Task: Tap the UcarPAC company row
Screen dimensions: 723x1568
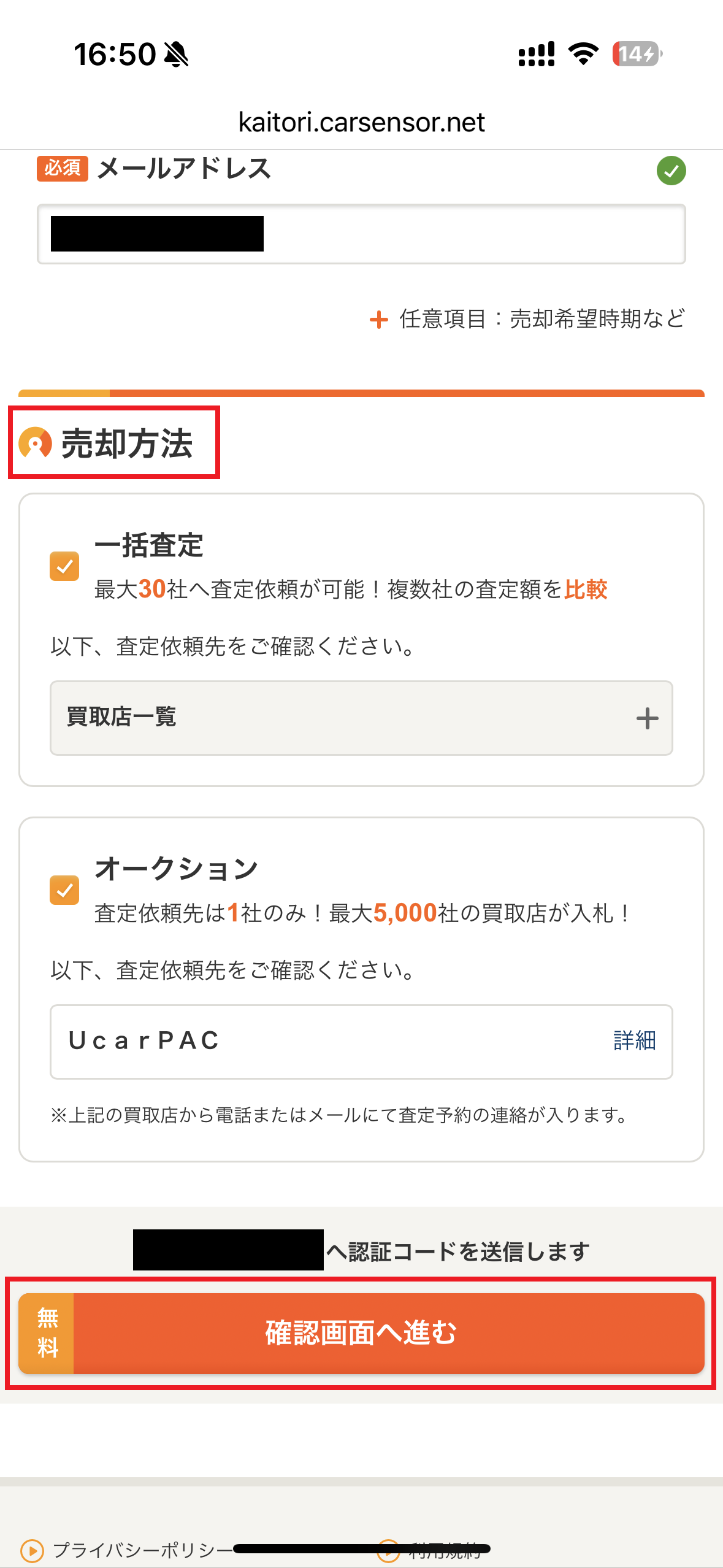Action: tap(307, 1041)
